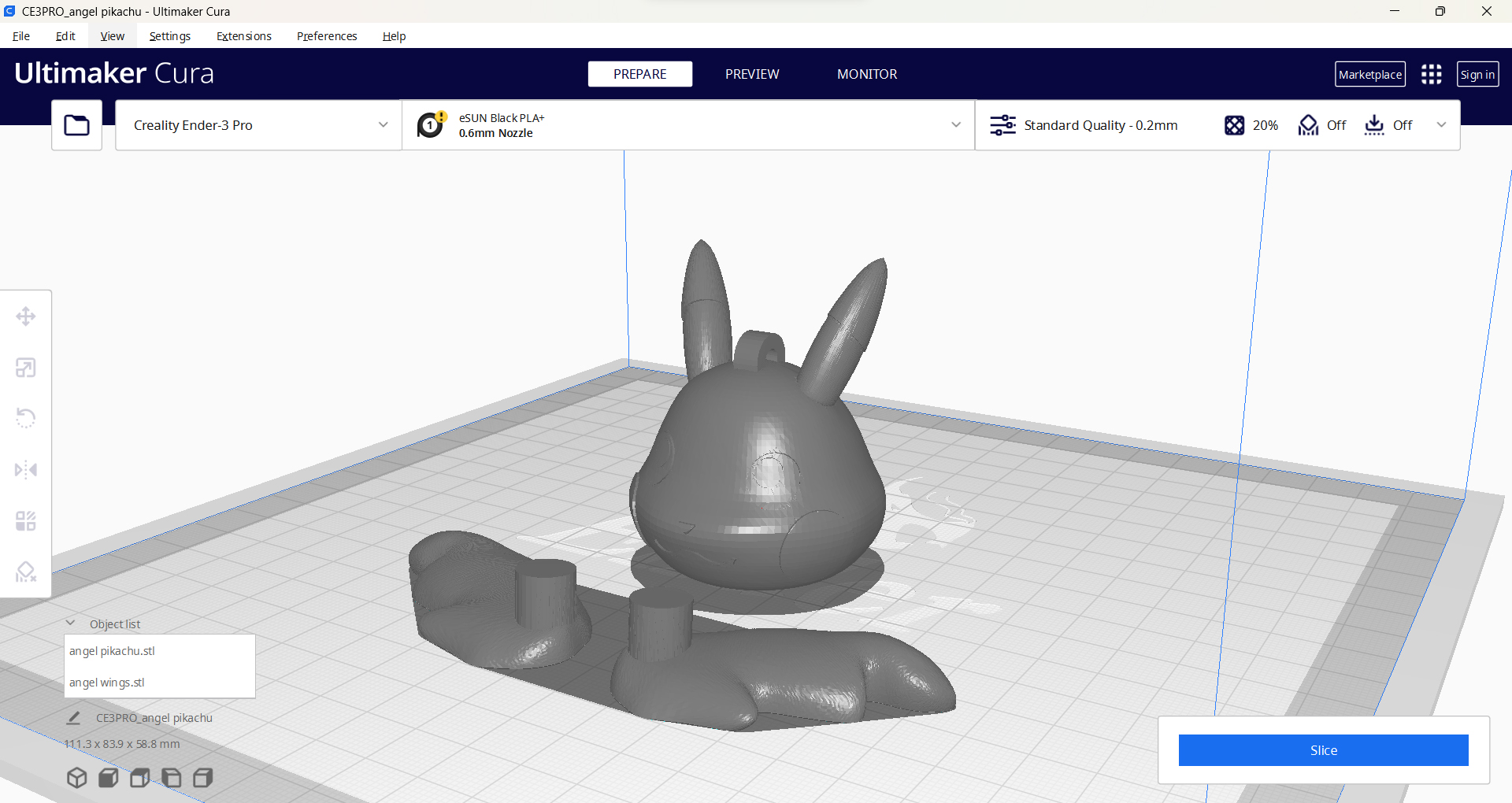The image size is (1512, 803).
Task: Select the Support Blocker tool
Action: 26,572
